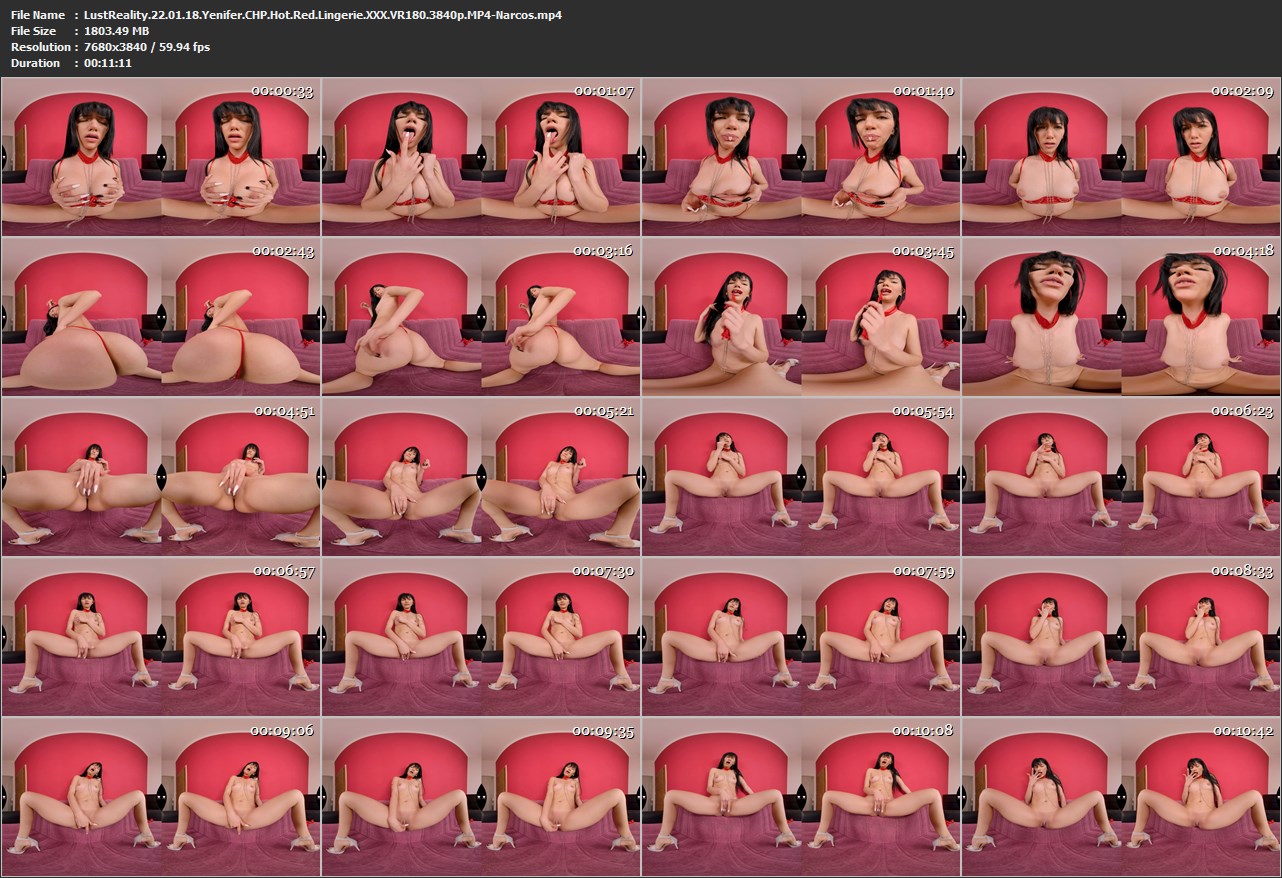1282x878 pixels.
Task: Open the thumbnail stamped 00:00:33
Action: point(161,157)
